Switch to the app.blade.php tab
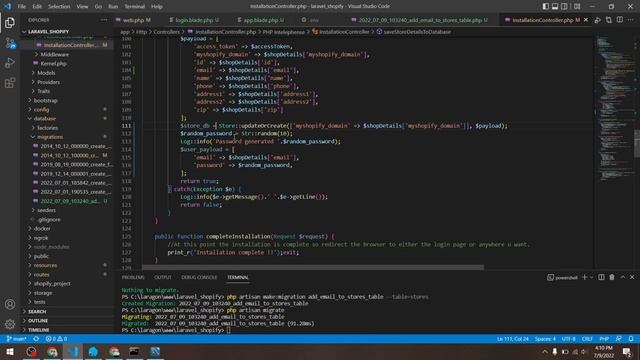640x360 pixels. tap(261, 20)
